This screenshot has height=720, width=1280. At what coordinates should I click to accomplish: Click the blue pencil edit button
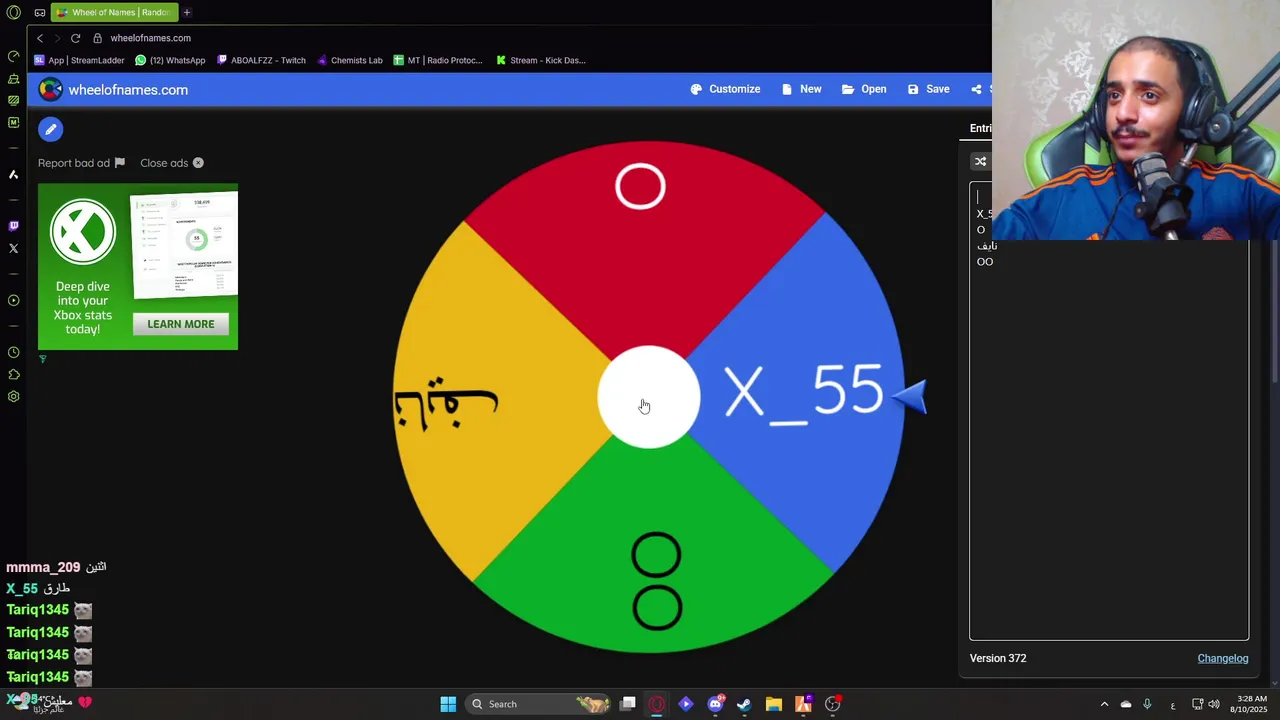pos(51,129)
